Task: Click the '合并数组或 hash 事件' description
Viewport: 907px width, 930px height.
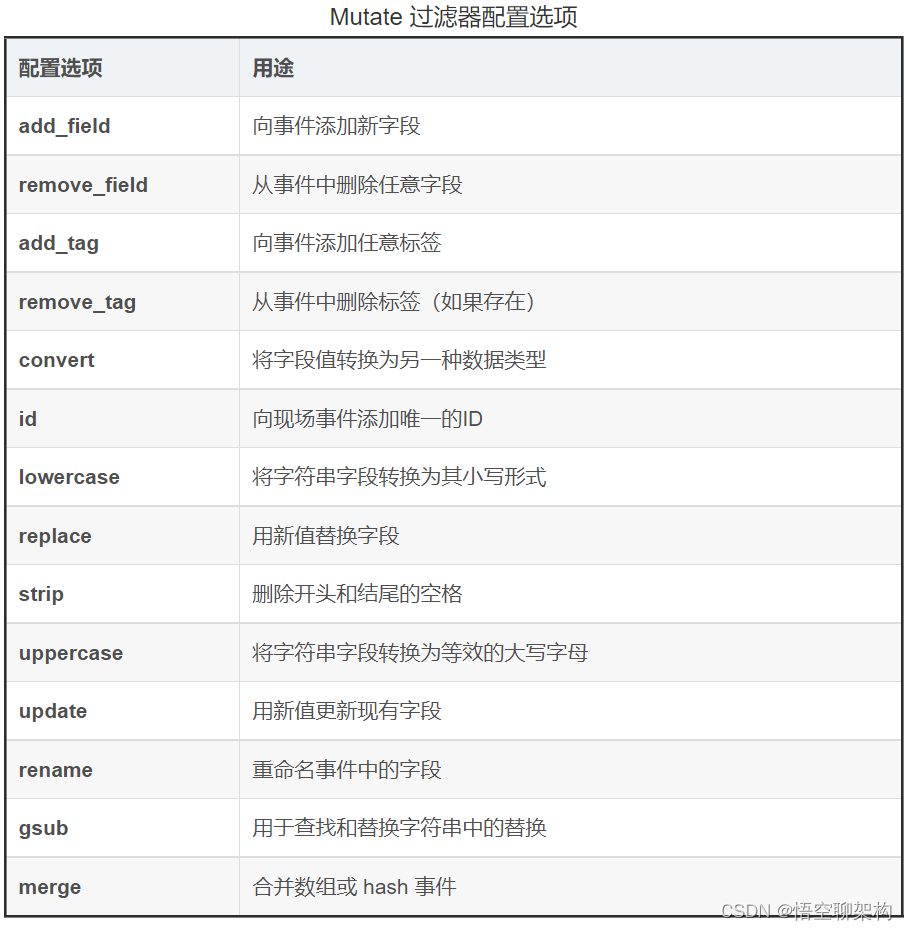Action: tap(354, 887)
